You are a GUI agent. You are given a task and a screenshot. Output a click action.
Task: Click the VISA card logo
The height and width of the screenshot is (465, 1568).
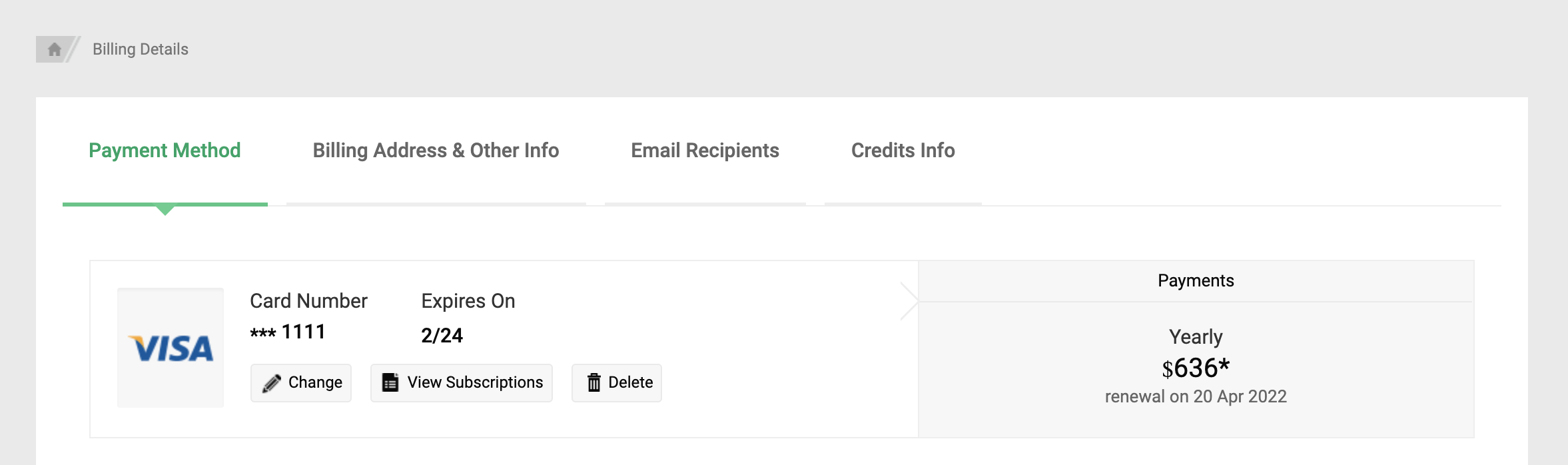(x=171, y=348)
